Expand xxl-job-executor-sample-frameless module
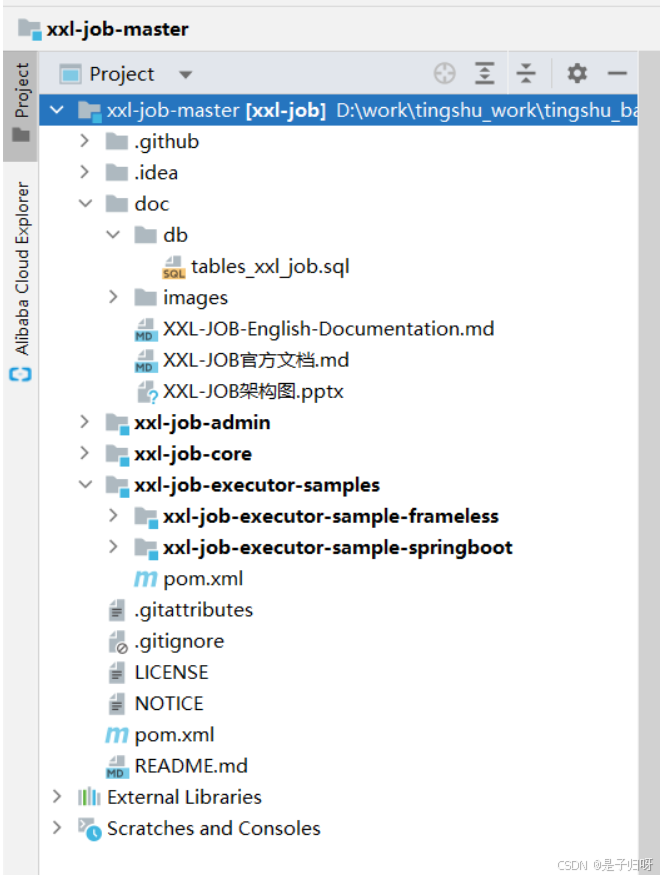 click(x=113, y=516)
